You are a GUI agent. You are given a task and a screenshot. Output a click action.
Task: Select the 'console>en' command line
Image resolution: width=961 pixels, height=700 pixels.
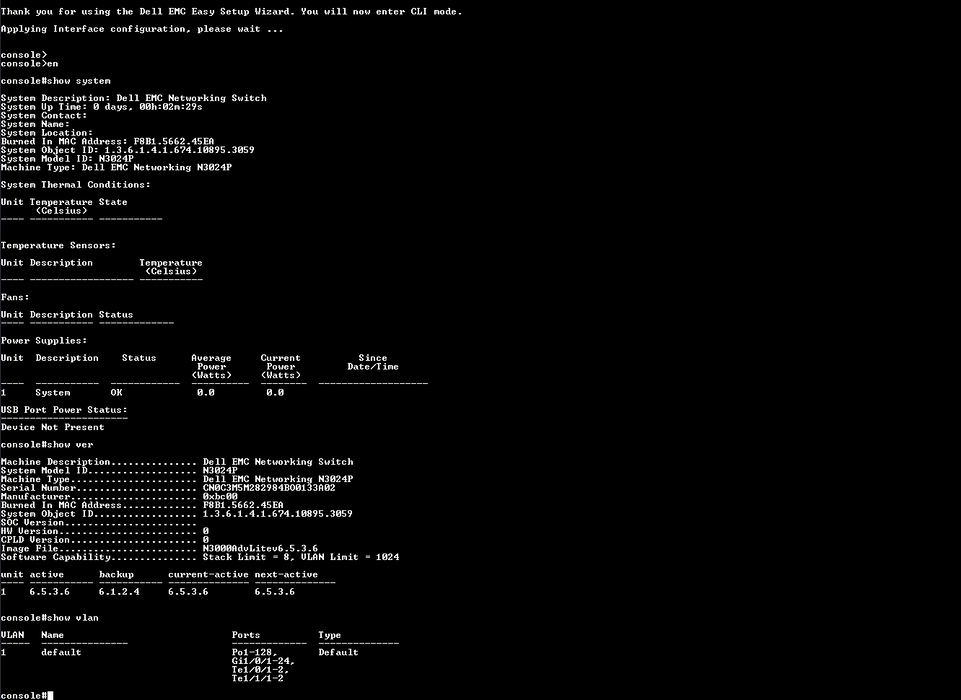point(29,64)
